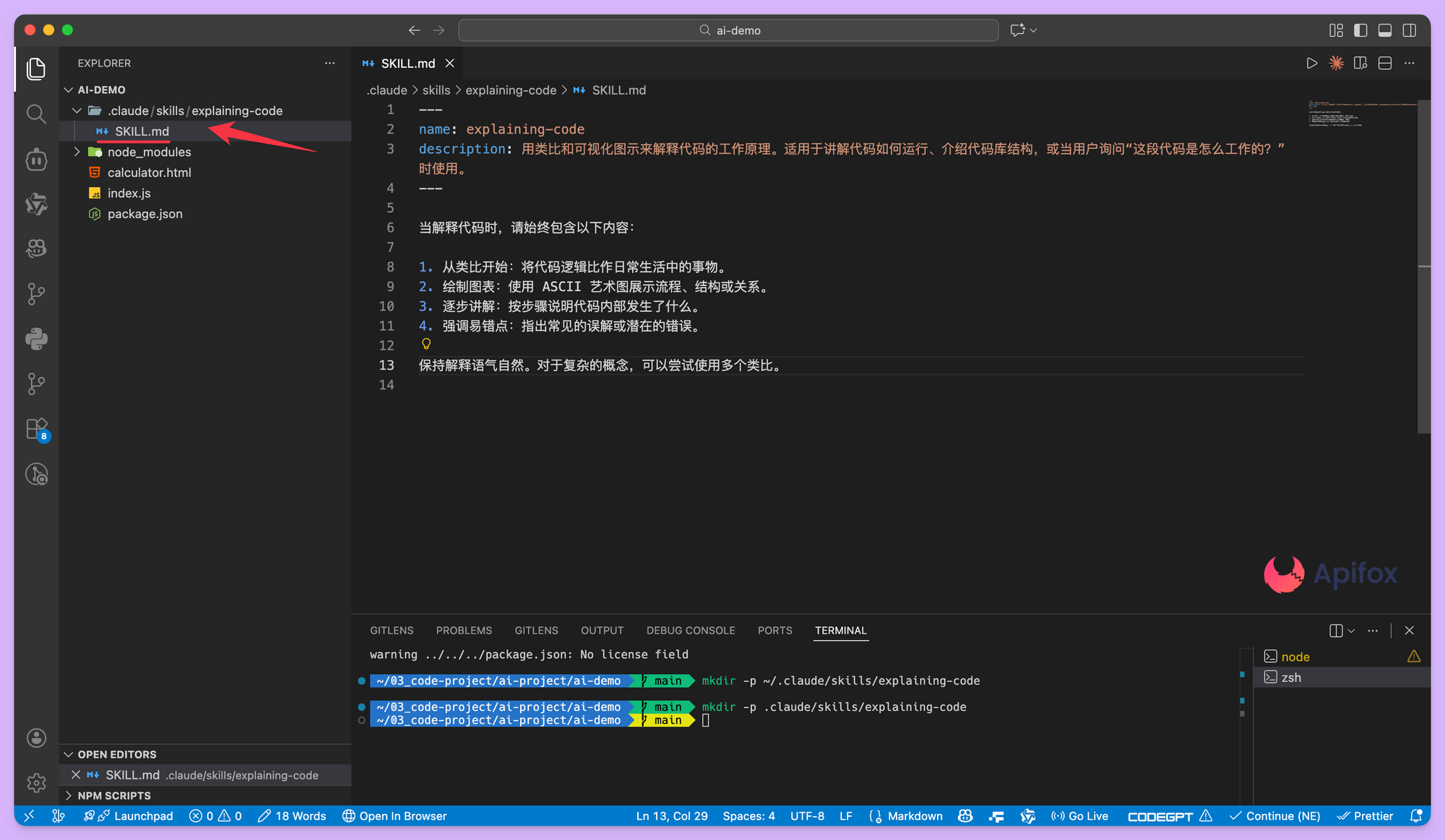Expand the node_modules folder

(x=77, y=152)
